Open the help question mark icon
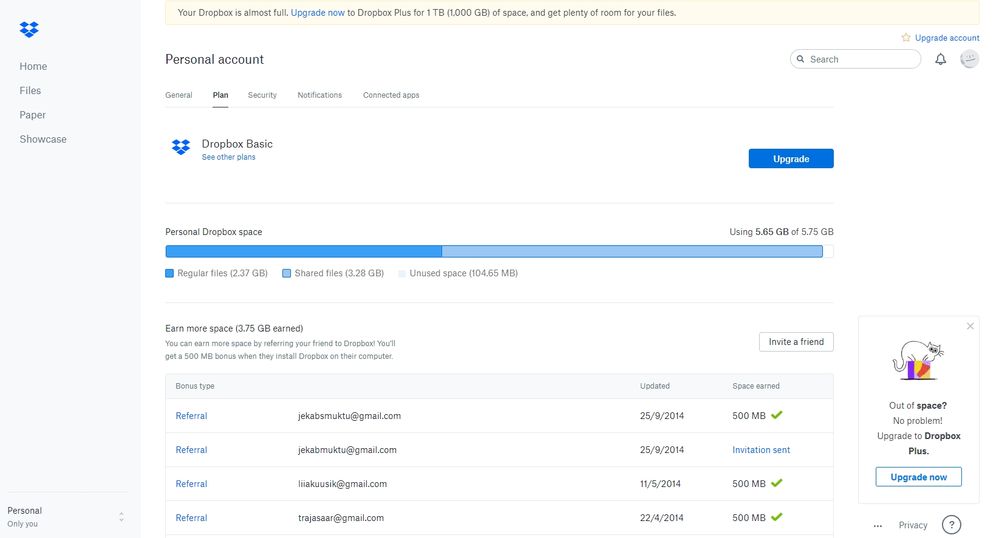Image resolution: width=999 pixels, height=538 pixels. (951, 525)
